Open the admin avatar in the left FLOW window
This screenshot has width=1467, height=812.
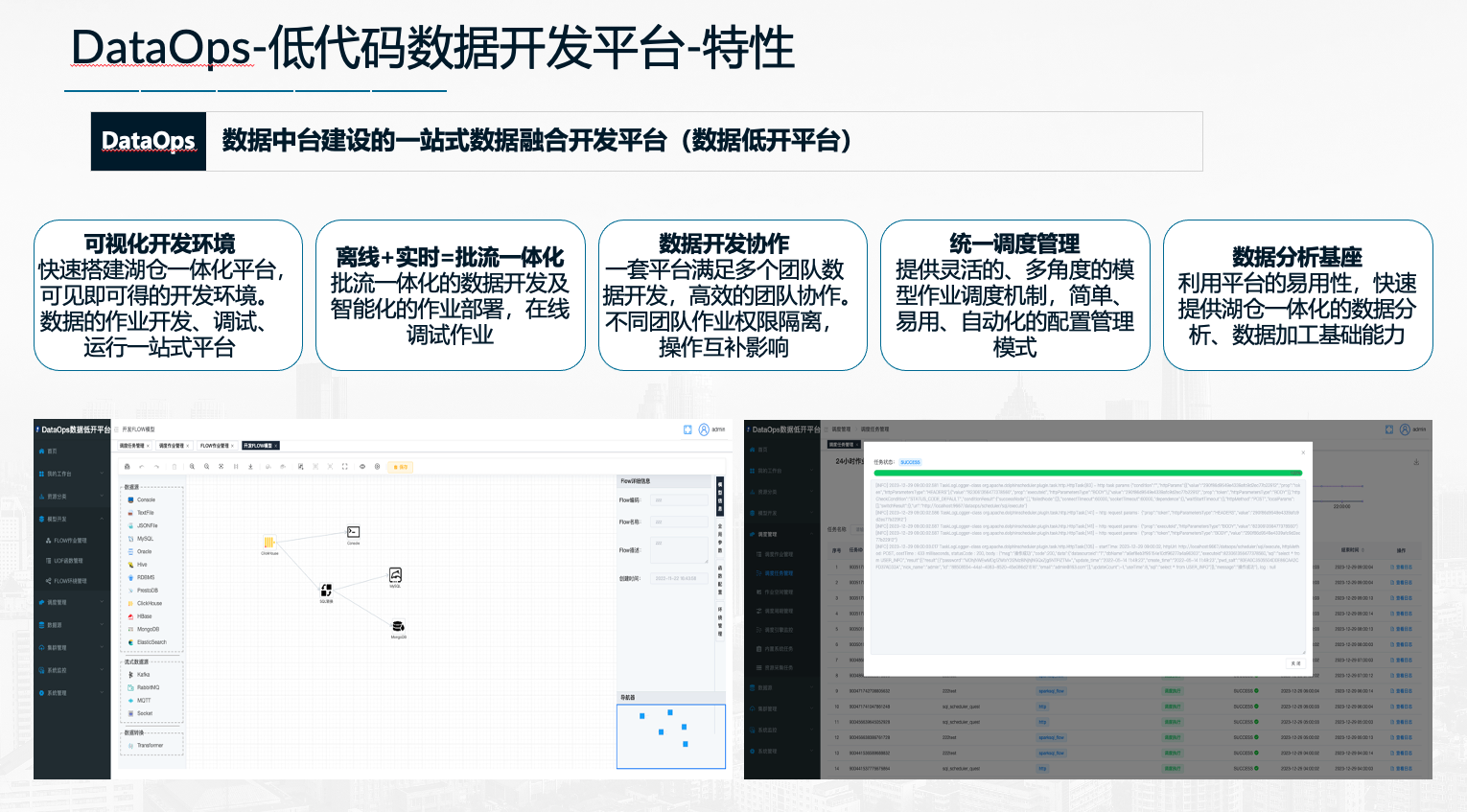705,429
